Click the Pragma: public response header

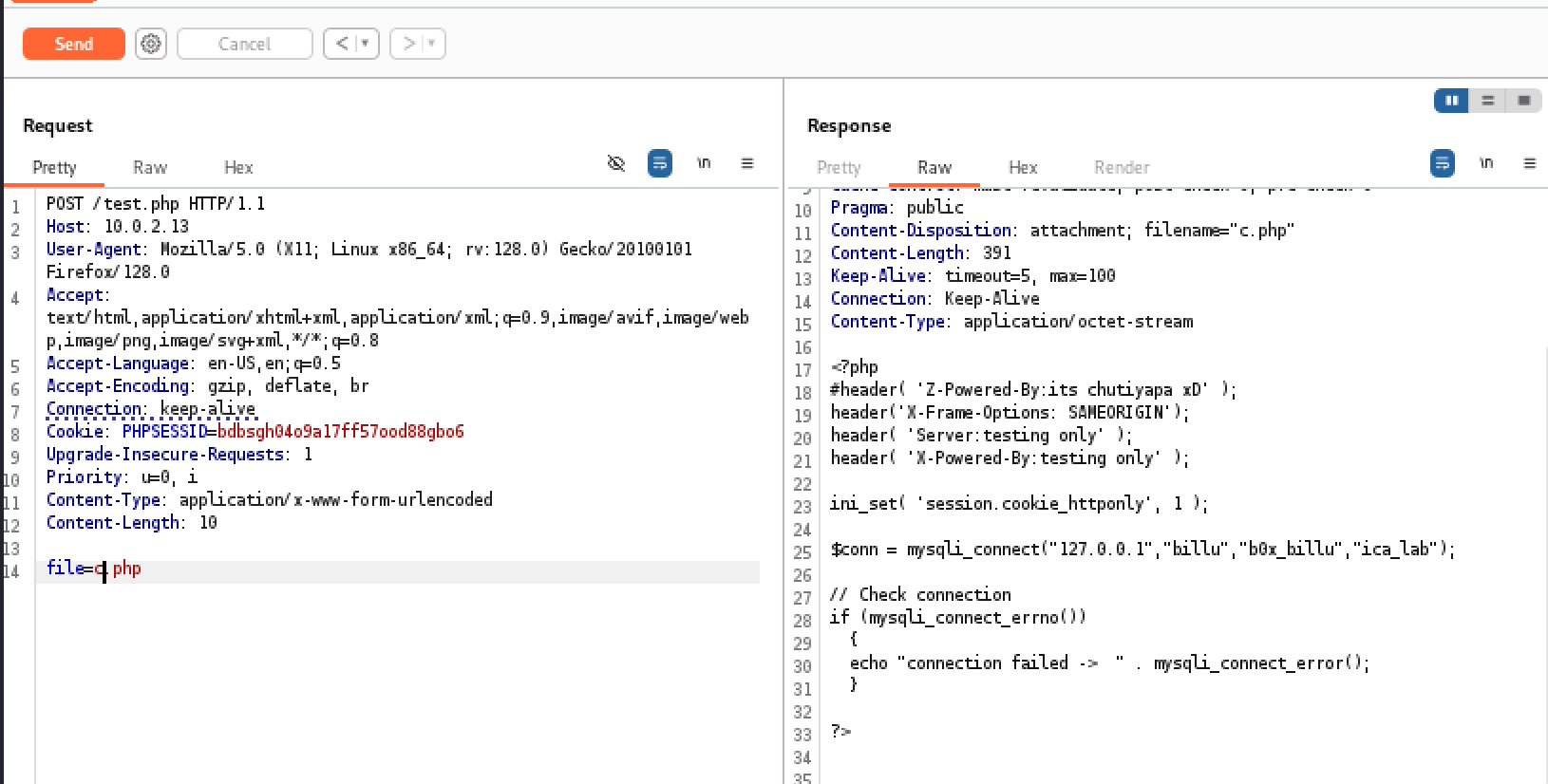pyautogui.click(x=897, y=208)
